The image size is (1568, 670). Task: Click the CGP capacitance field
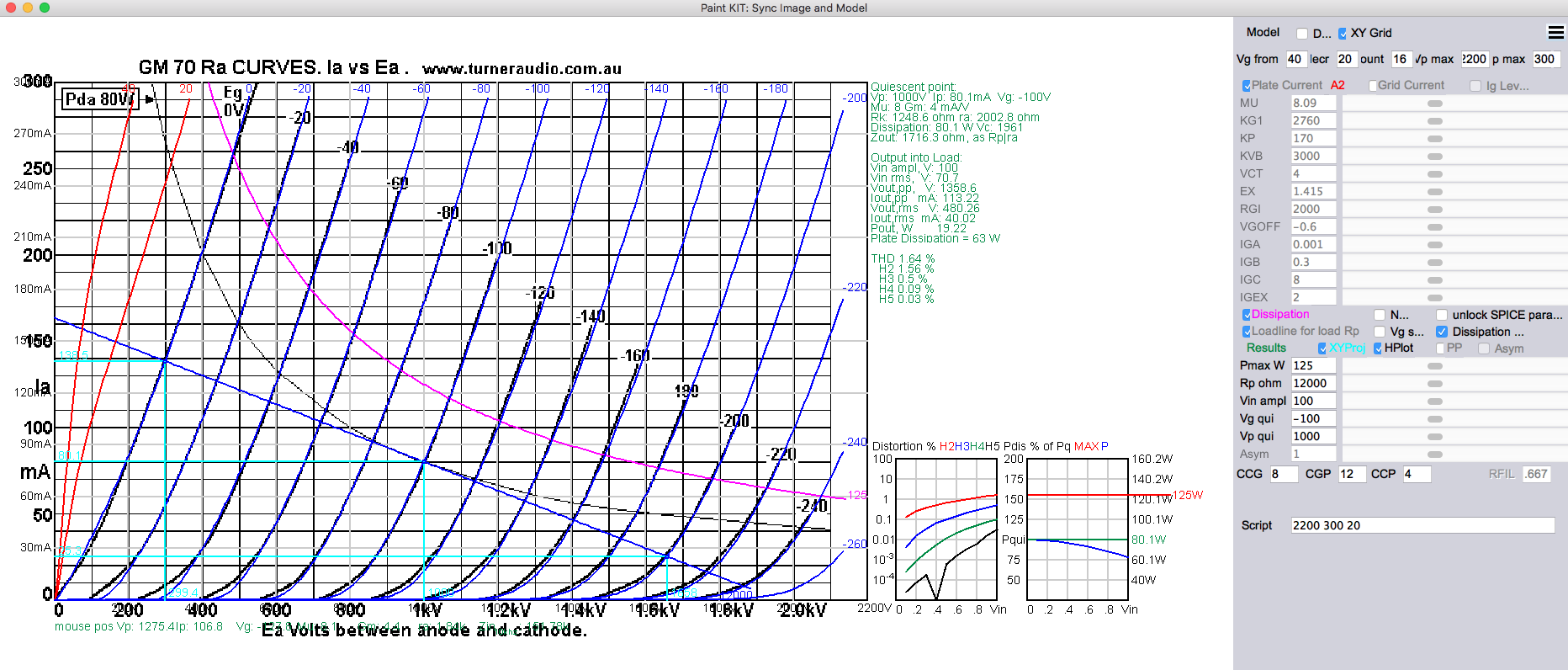pos(1352,475)
